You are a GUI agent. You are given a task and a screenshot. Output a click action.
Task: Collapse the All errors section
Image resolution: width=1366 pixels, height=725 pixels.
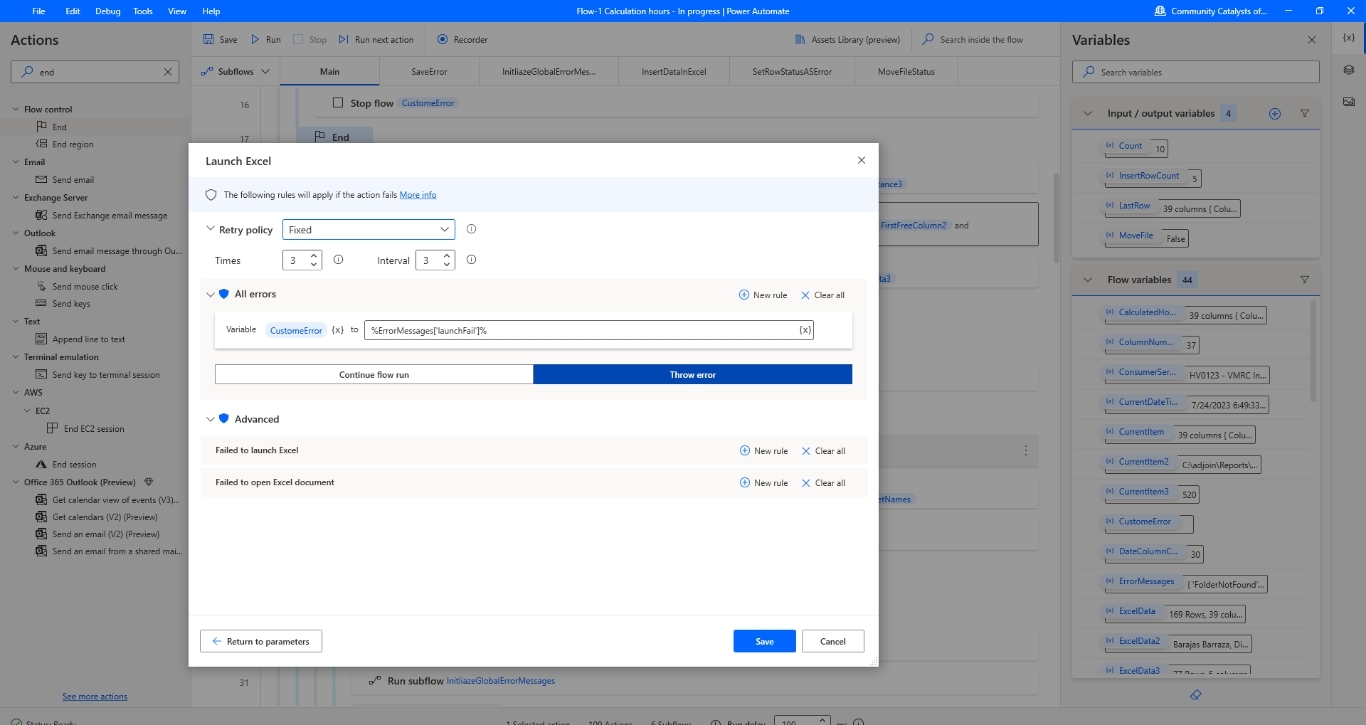(x=210, y=294)
